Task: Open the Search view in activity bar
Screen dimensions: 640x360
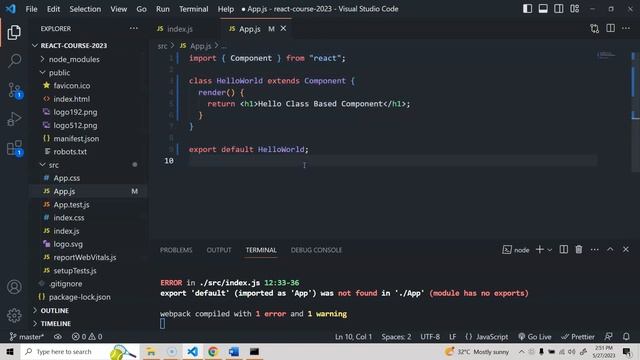Action: (x=14, y=60)
